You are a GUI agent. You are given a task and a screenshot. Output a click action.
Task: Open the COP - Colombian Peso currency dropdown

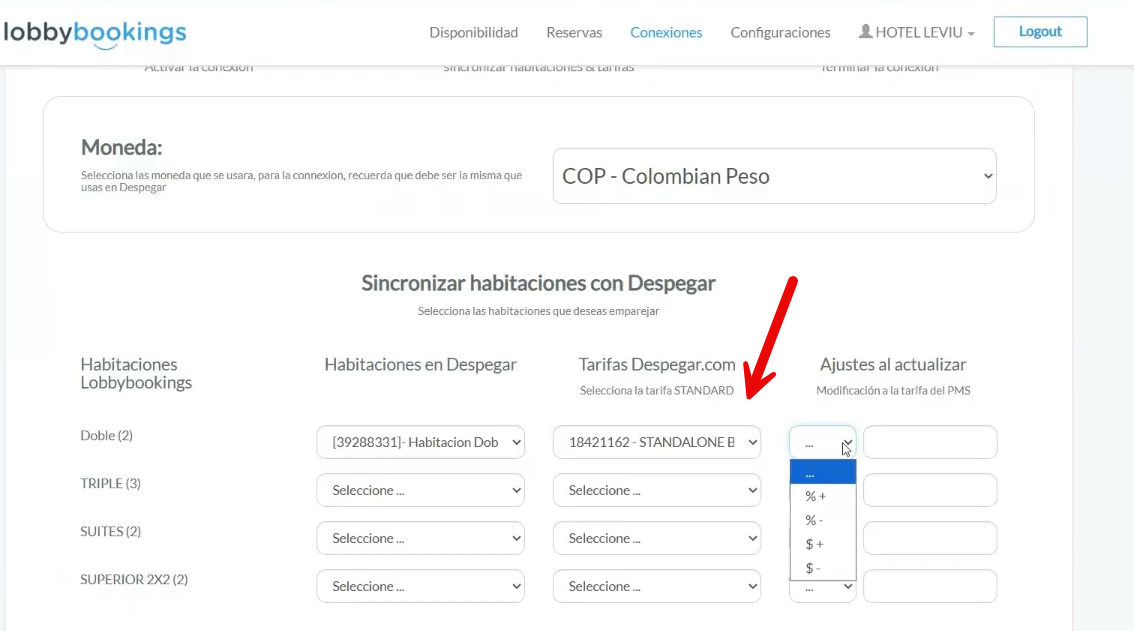(x=775, y=176)
